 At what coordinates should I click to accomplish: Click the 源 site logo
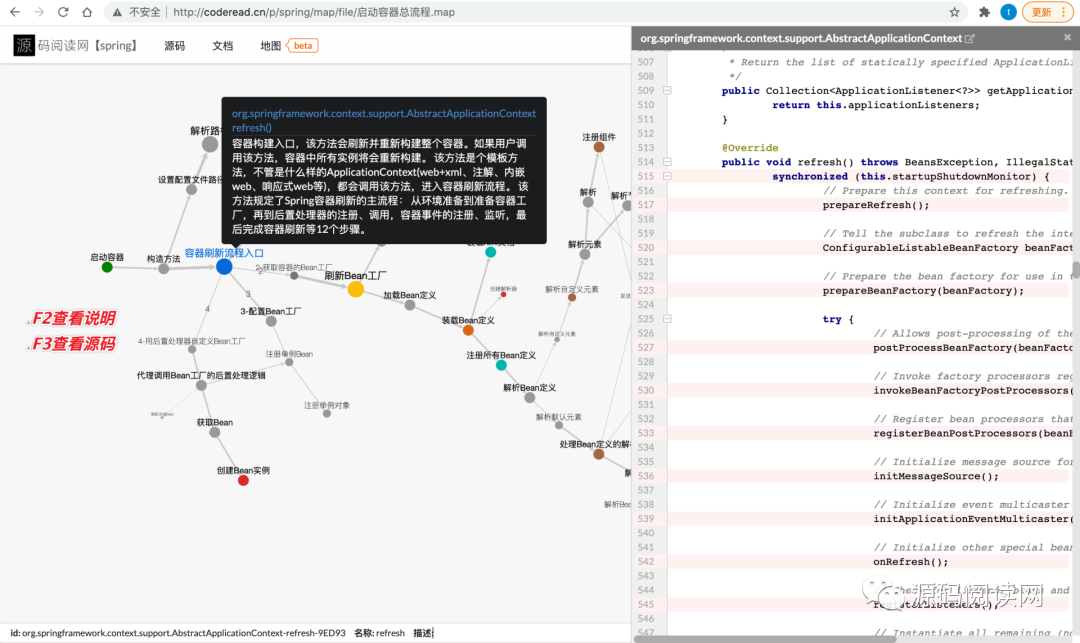[x=24, y=45]
